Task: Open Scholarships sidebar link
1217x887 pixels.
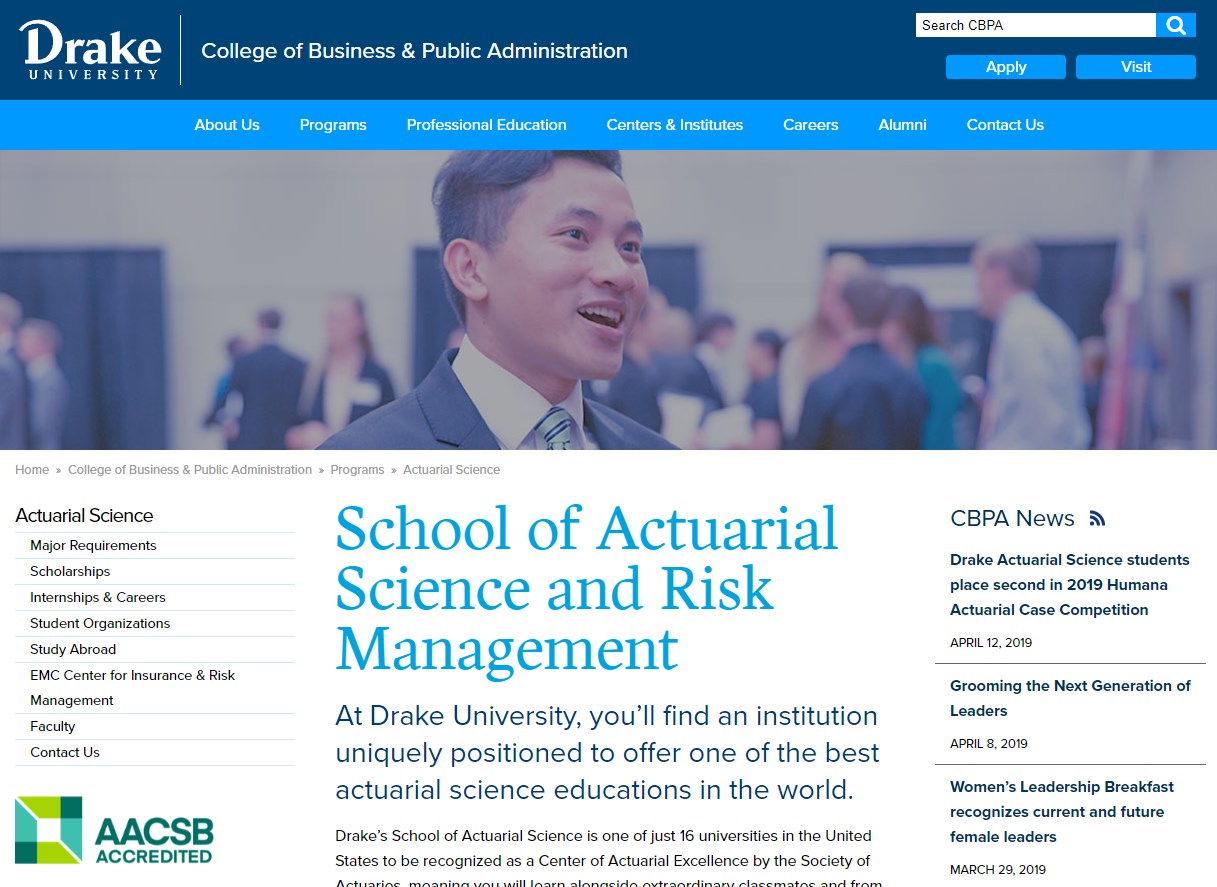Action: click(70, 572)
